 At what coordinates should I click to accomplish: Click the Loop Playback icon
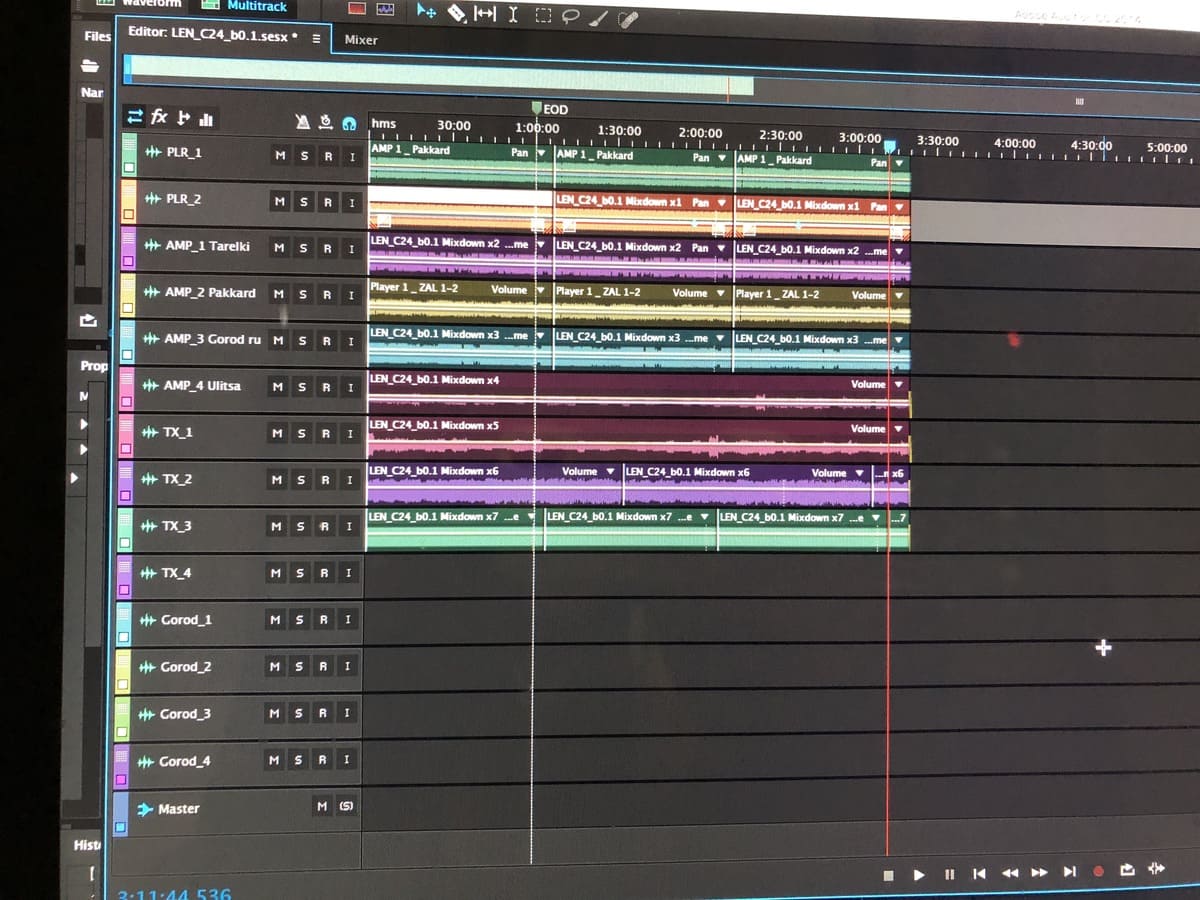pos(1127,872)
